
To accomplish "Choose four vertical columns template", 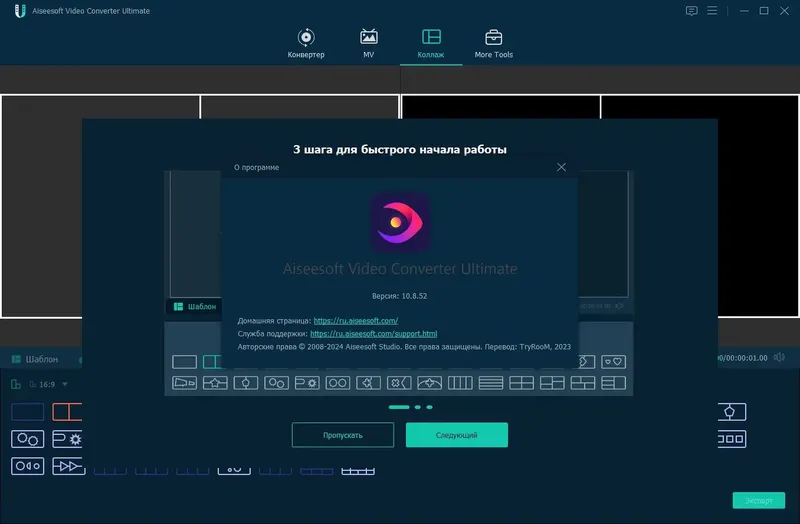I will pos(460,383).
